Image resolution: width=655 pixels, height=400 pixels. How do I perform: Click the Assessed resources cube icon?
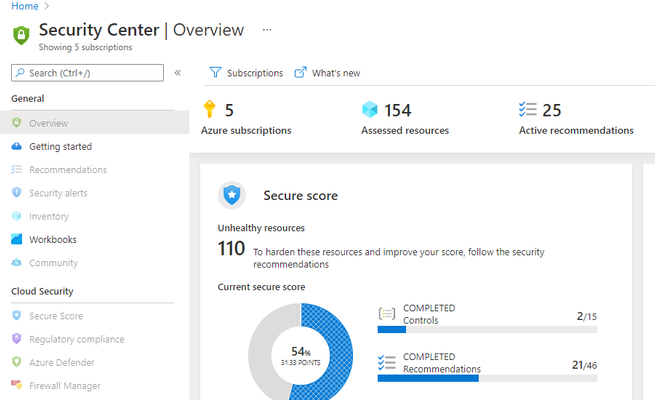[x=369, y=109]
